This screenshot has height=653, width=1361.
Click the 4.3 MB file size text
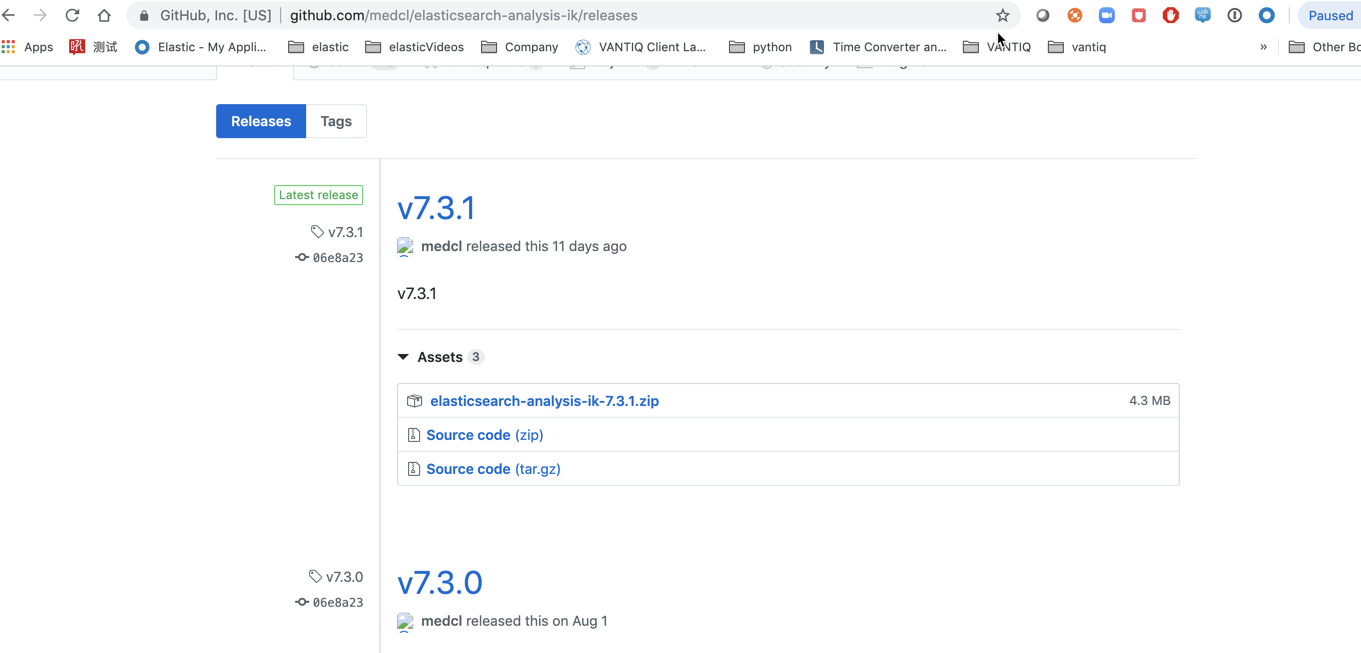click(1149, 400)
